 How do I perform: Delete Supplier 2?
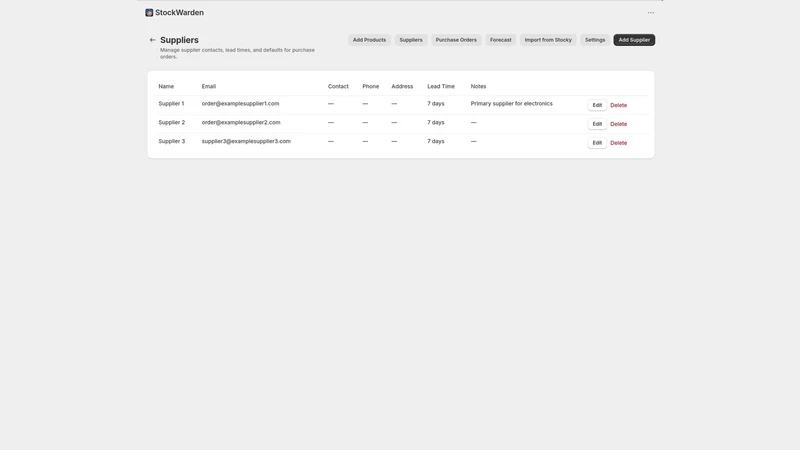(x=618, y=124)
